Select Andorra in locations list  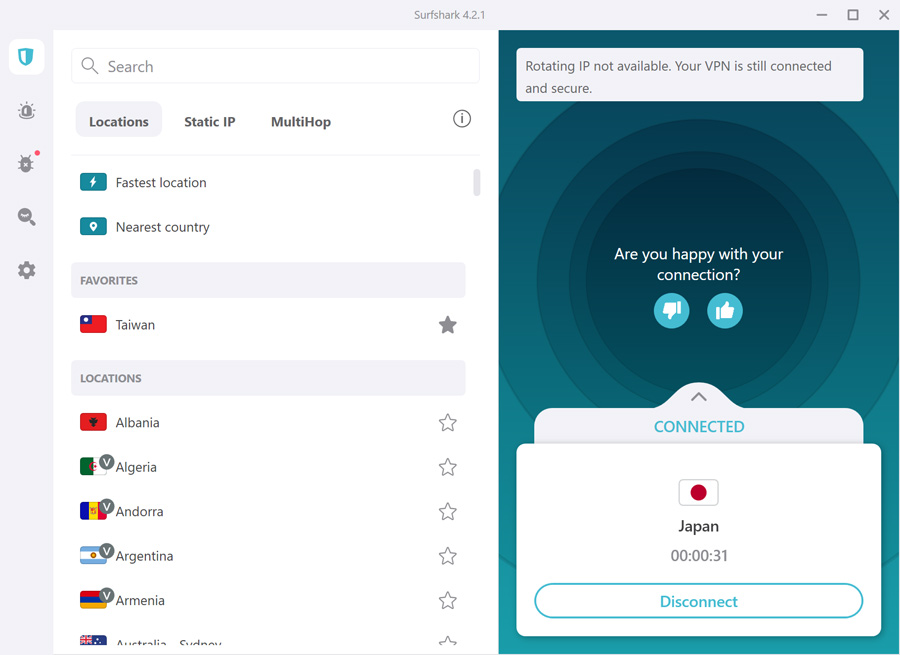click(x=268, y=511)
